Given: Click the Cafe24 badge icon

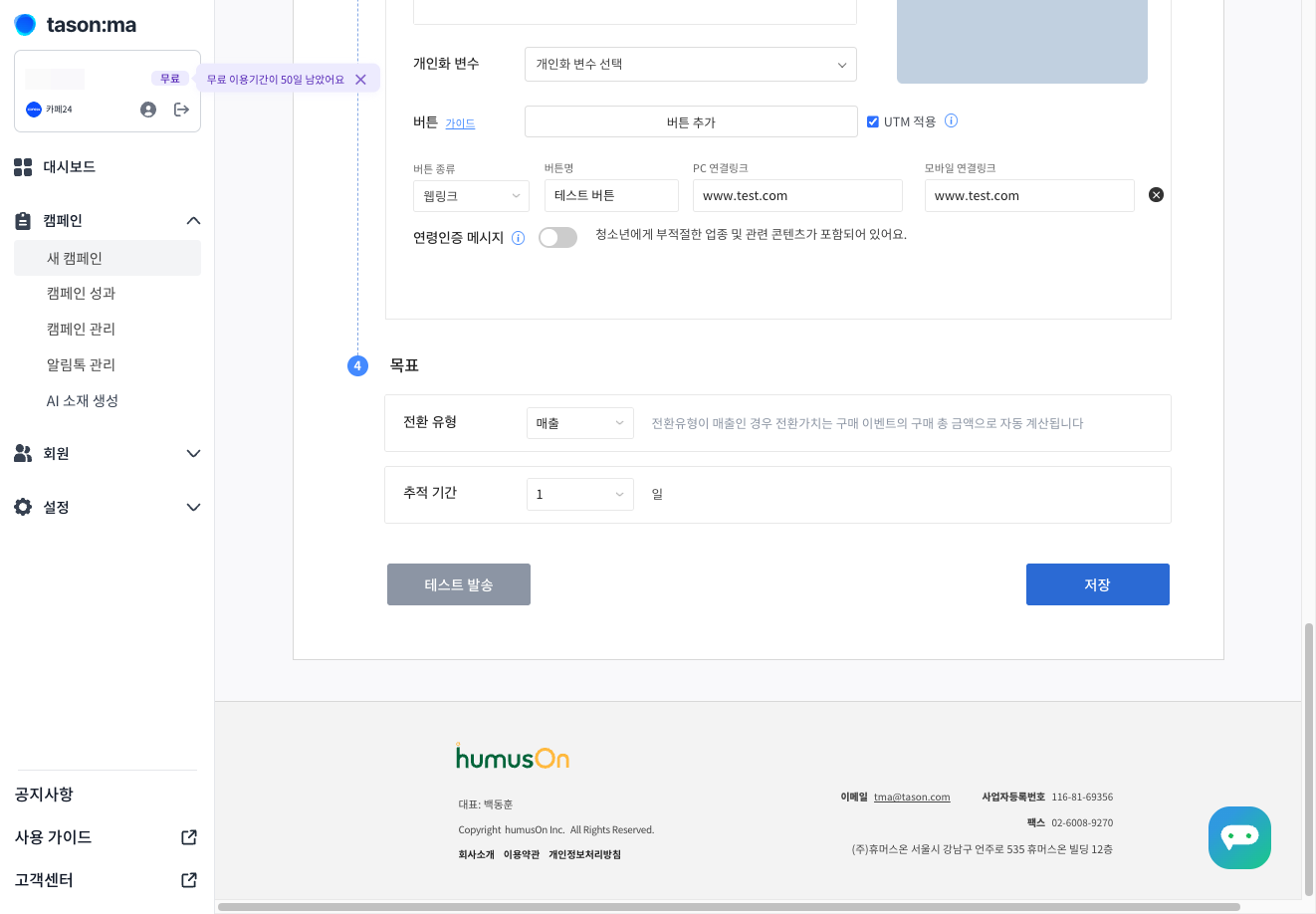Looking at the screenshot, I should click(34, 110).
